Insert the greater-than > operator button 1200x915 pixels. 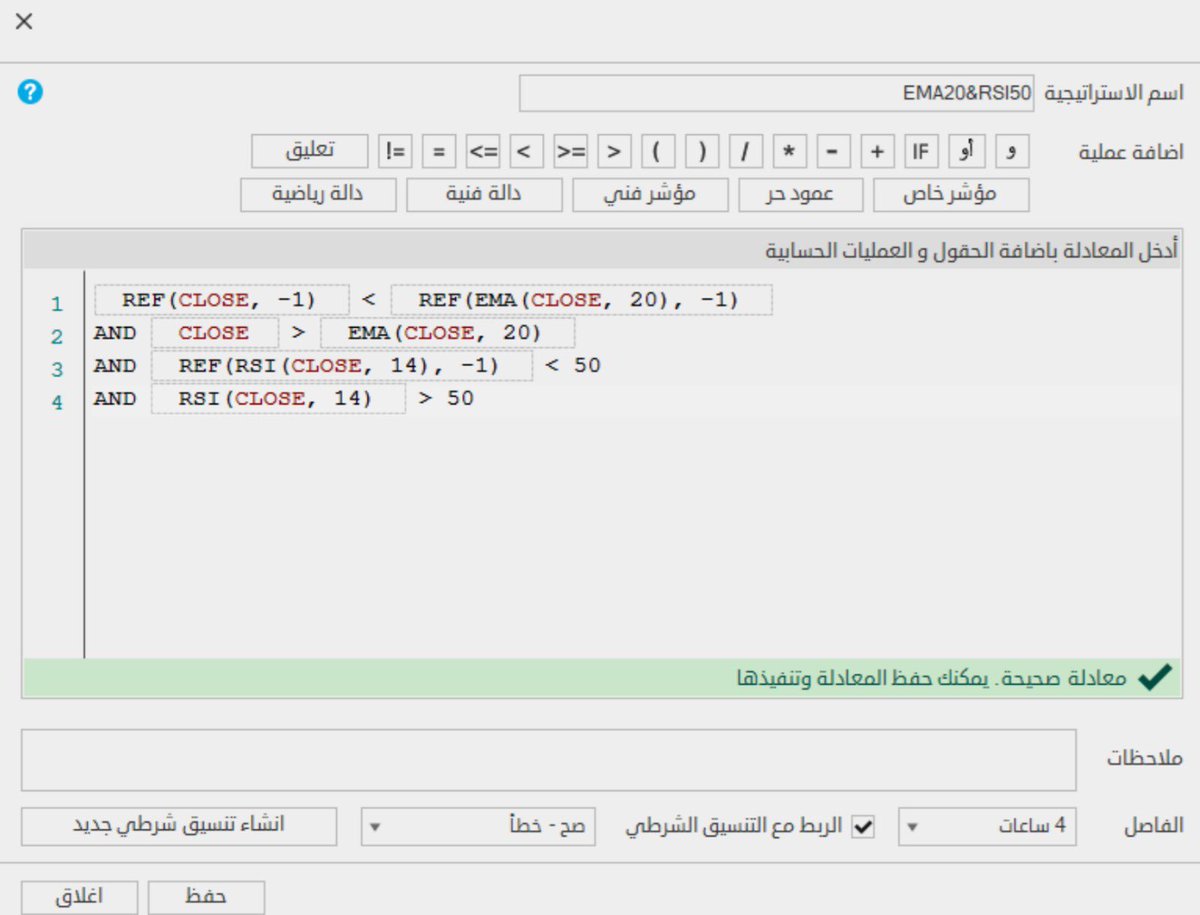[615, 152]
